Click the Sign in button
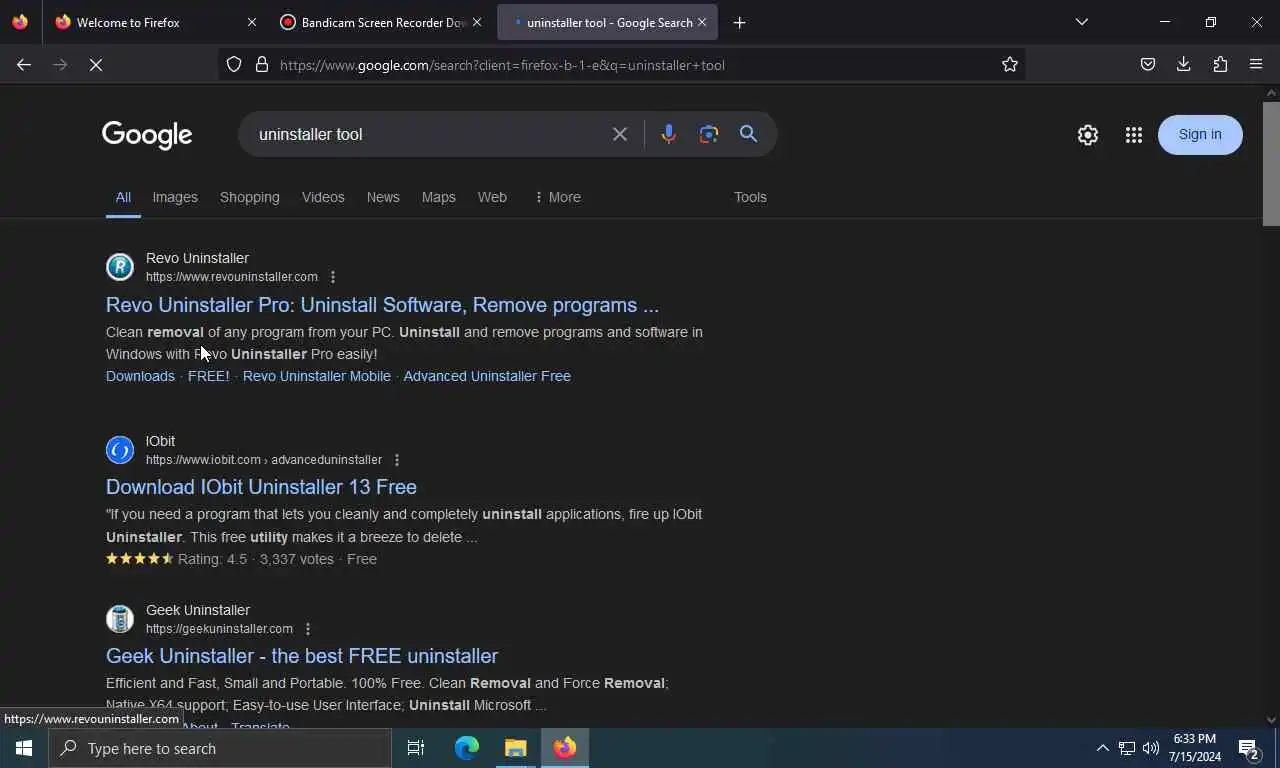 pyautogui.click(x=1200, y=135)
